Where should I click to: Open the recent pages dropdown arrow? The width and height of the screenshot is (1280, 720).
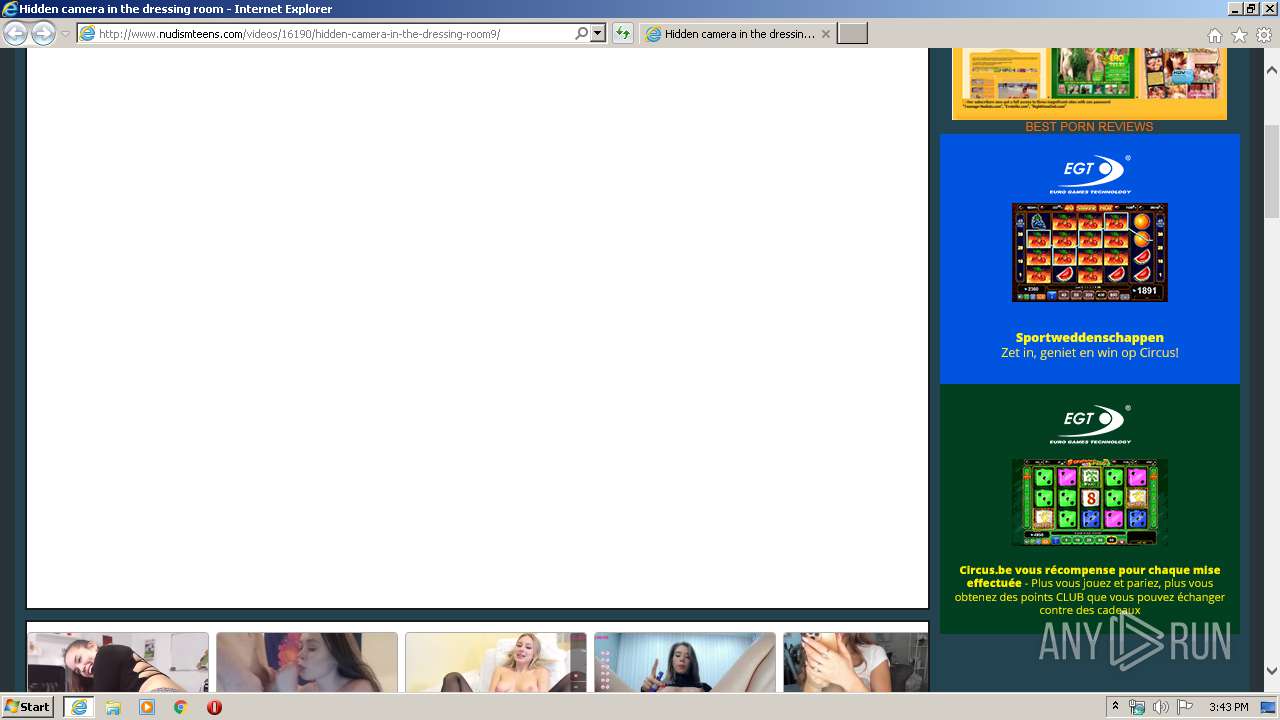(65, 34)
